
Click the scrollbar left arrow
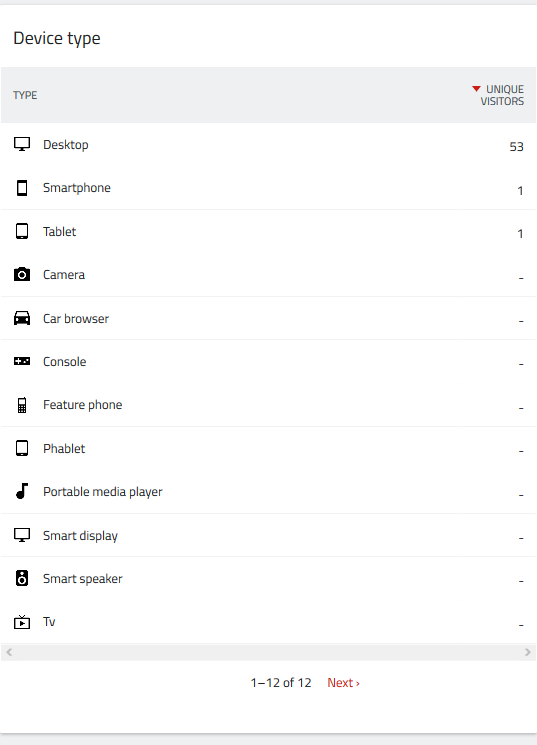(9, 652)
